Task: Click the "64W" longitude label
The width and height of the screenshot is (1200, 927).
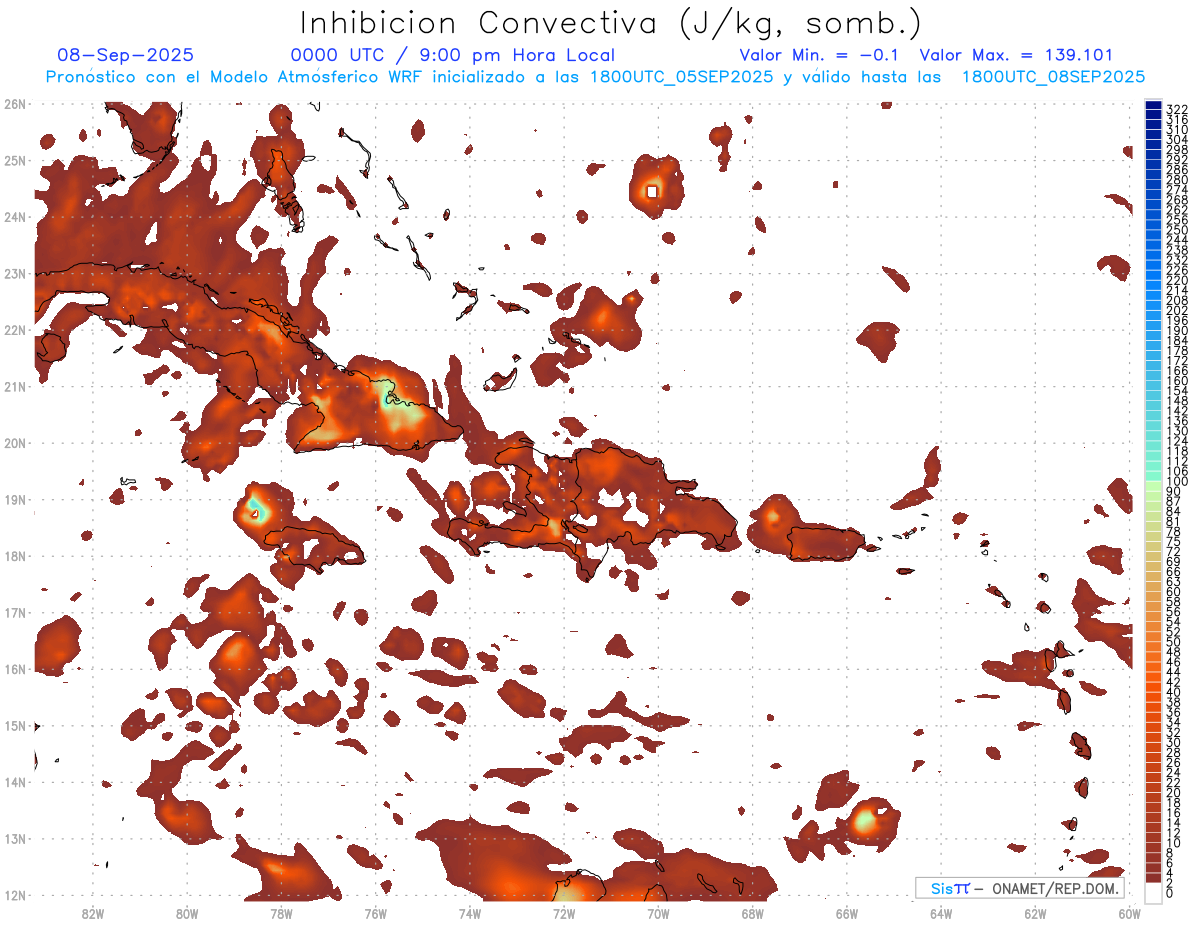Action: (941, 913)
